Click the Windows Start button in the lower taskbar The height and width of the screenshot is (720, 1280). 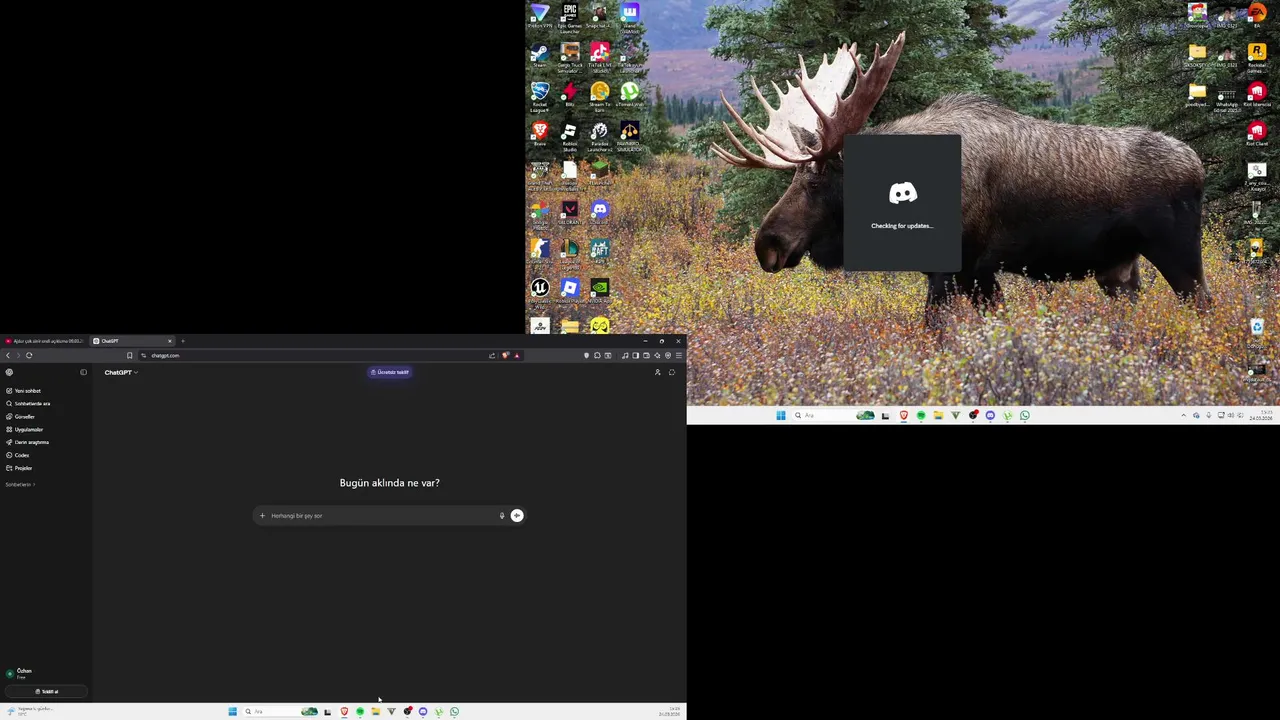[x=232, y=712]
